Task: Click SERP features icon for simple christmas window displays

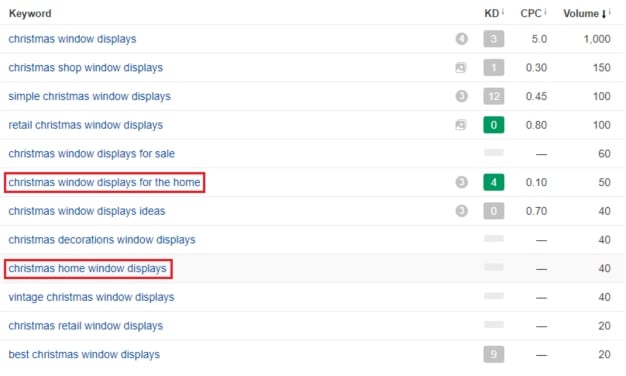Action: point(462,96)
